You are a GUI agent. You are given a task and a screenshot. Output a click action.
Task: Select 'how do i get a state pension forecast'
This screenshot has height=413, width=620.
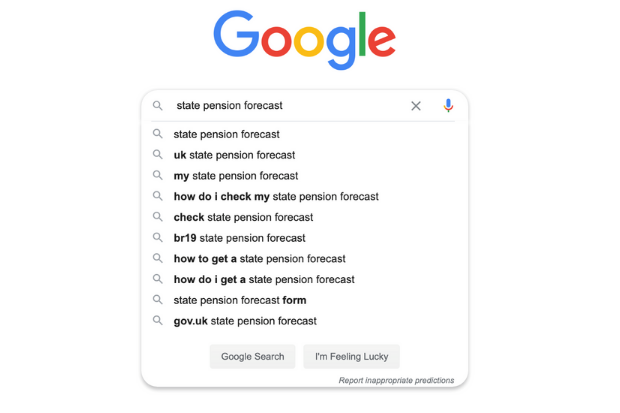pos(304,279)
